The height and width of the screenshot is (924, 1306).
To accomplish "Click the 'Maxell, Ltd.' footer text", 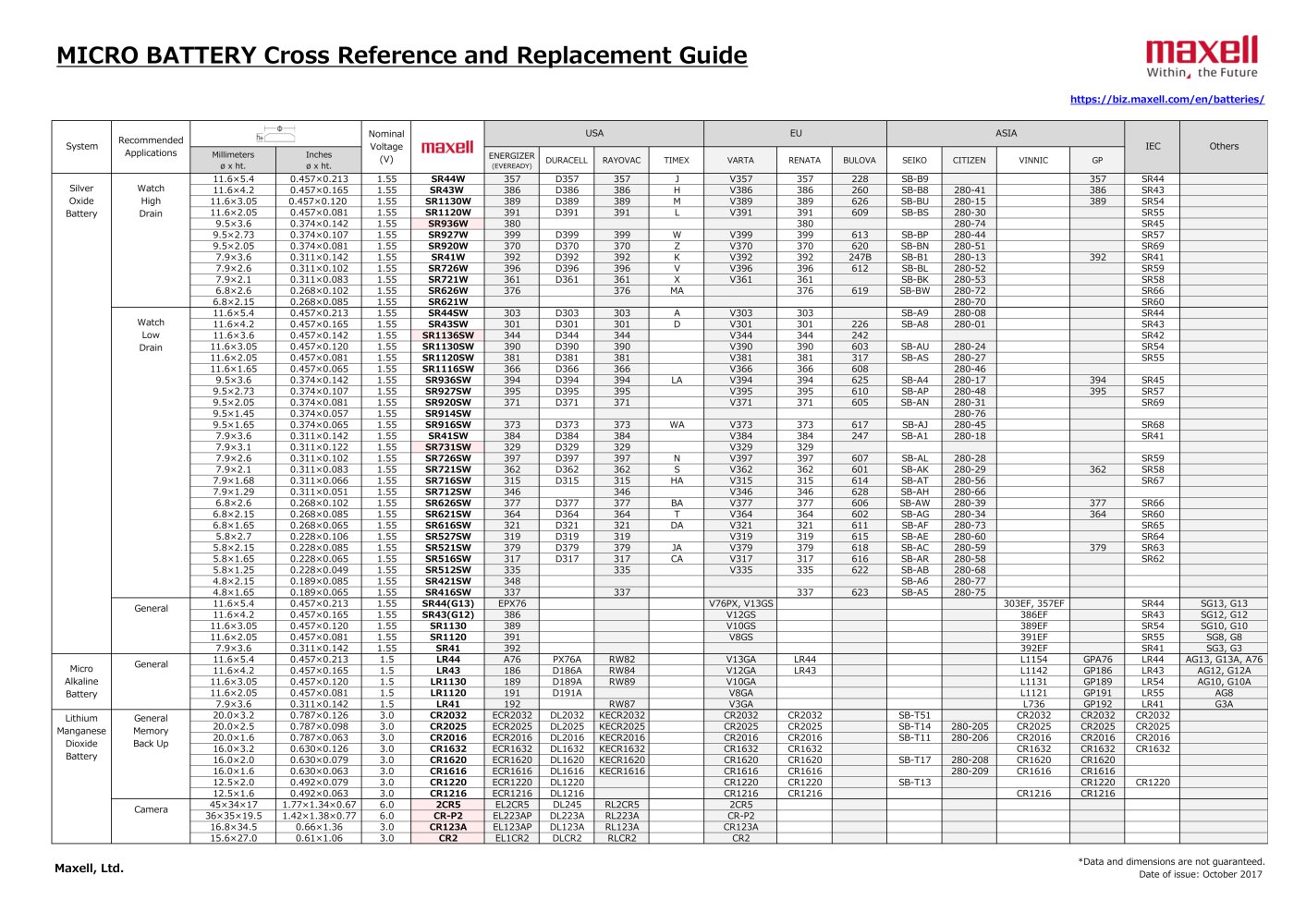I will pyautogui.click(x=89, y=869).
